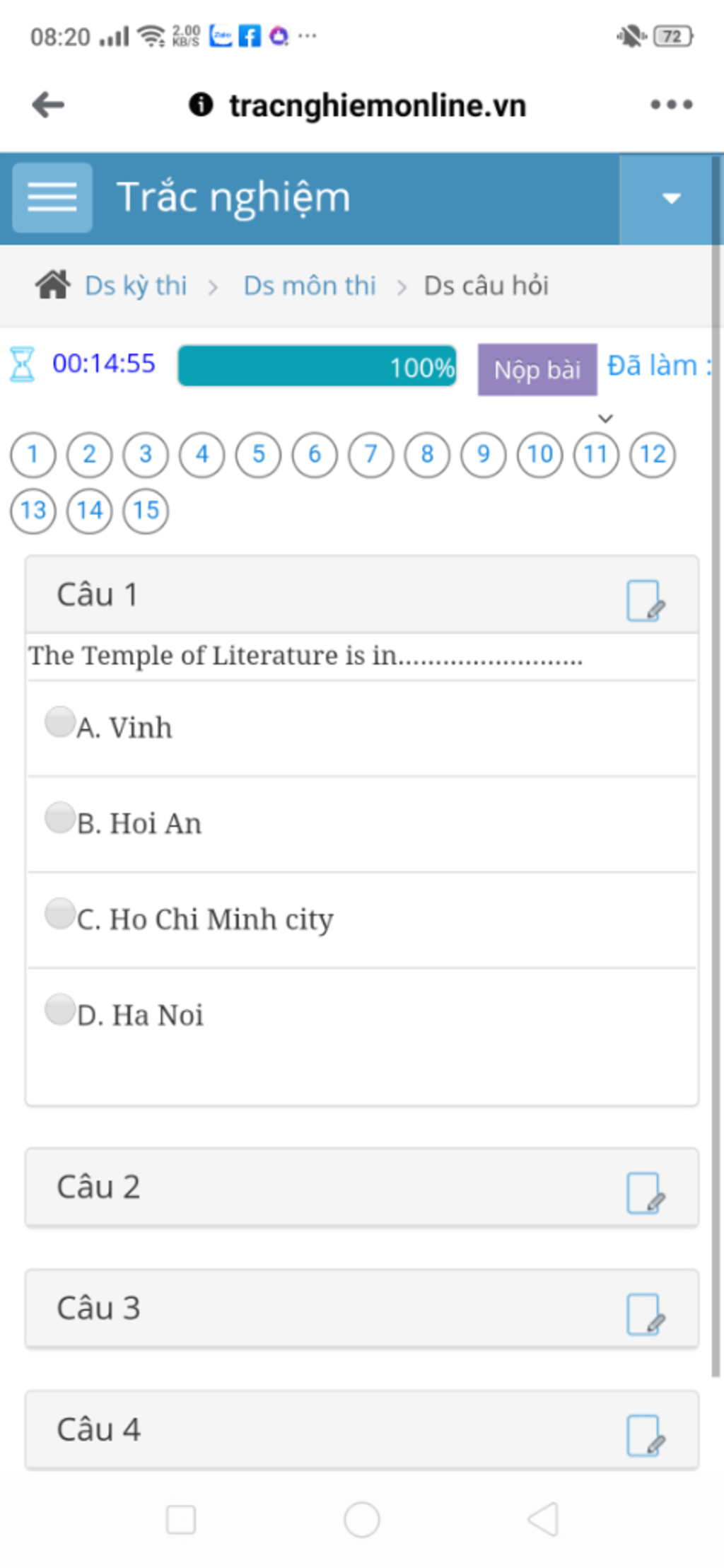Viewport: 724px width, 1568px height.
Task: Go to Ds kỳ thi breadcrumb
Action: tap(136, 286)
